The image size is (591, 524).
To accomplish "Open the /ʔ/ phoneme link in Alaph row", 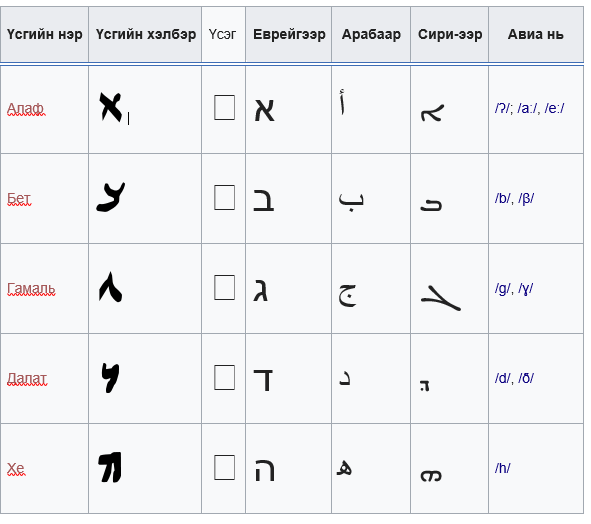I will coord(502,109).
